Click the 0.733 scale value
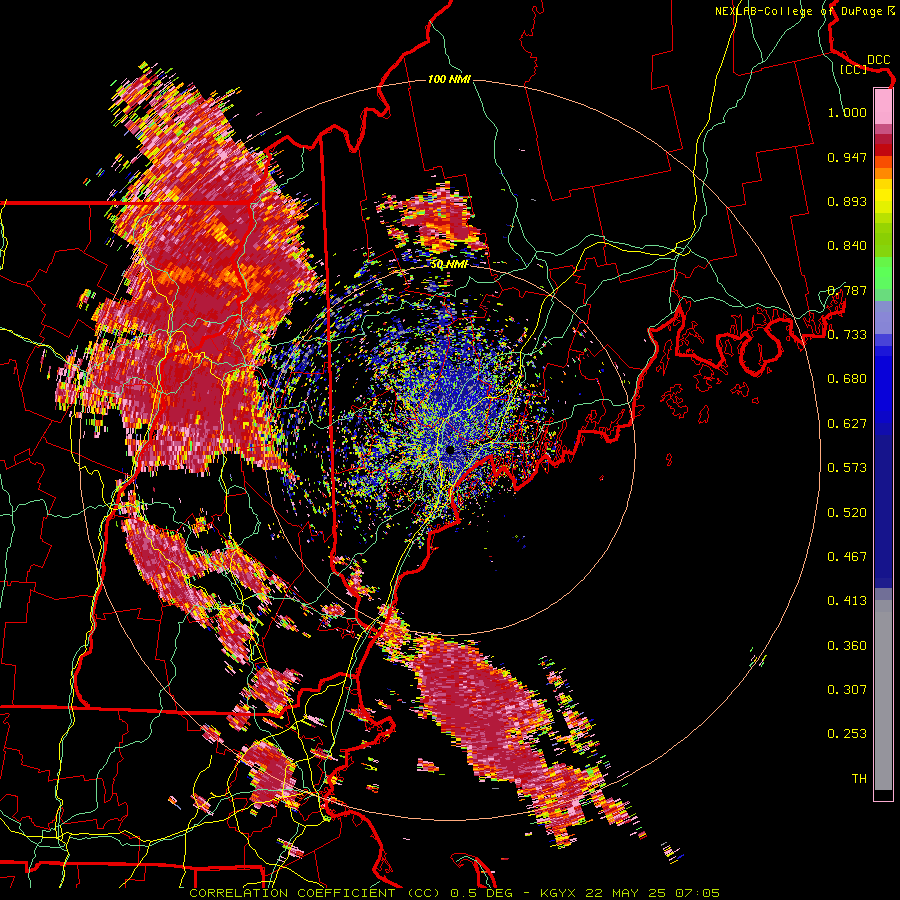Image resolution: width=900 pixels, height=900 pixels. coord(847,335)
